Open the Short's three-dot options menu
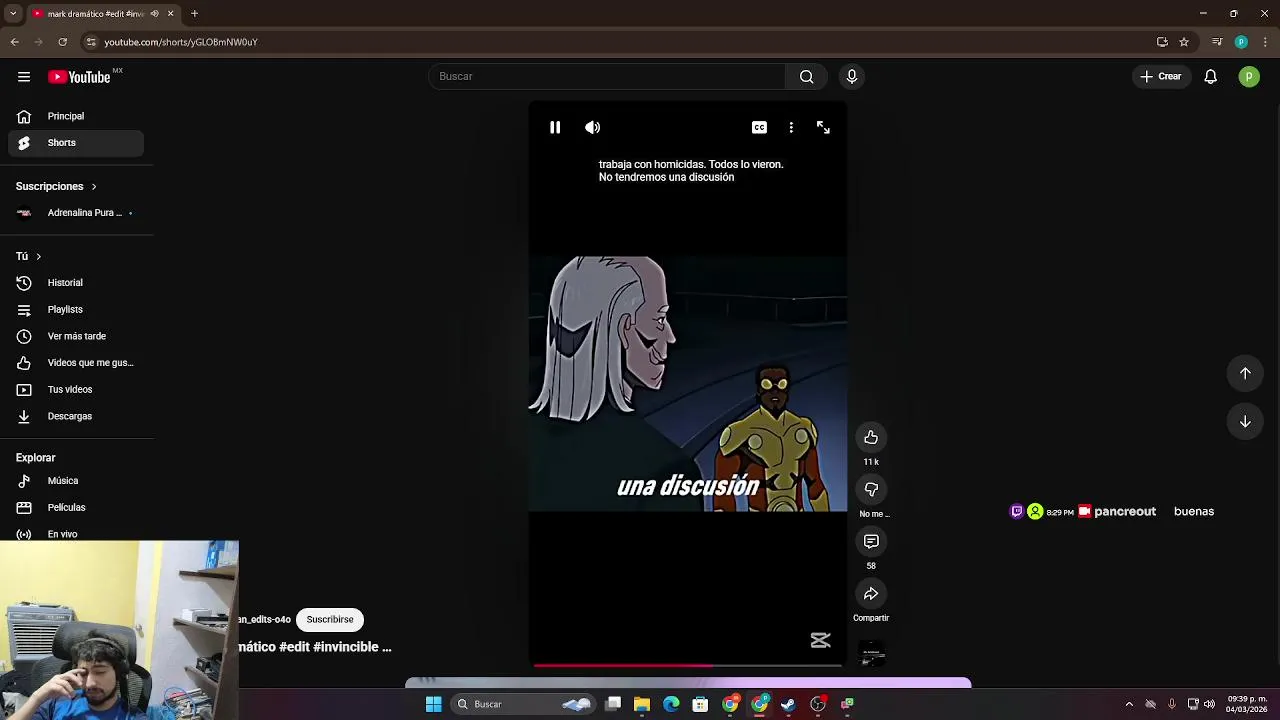Viewport: 1280px width, 720px height. (791, 127)
